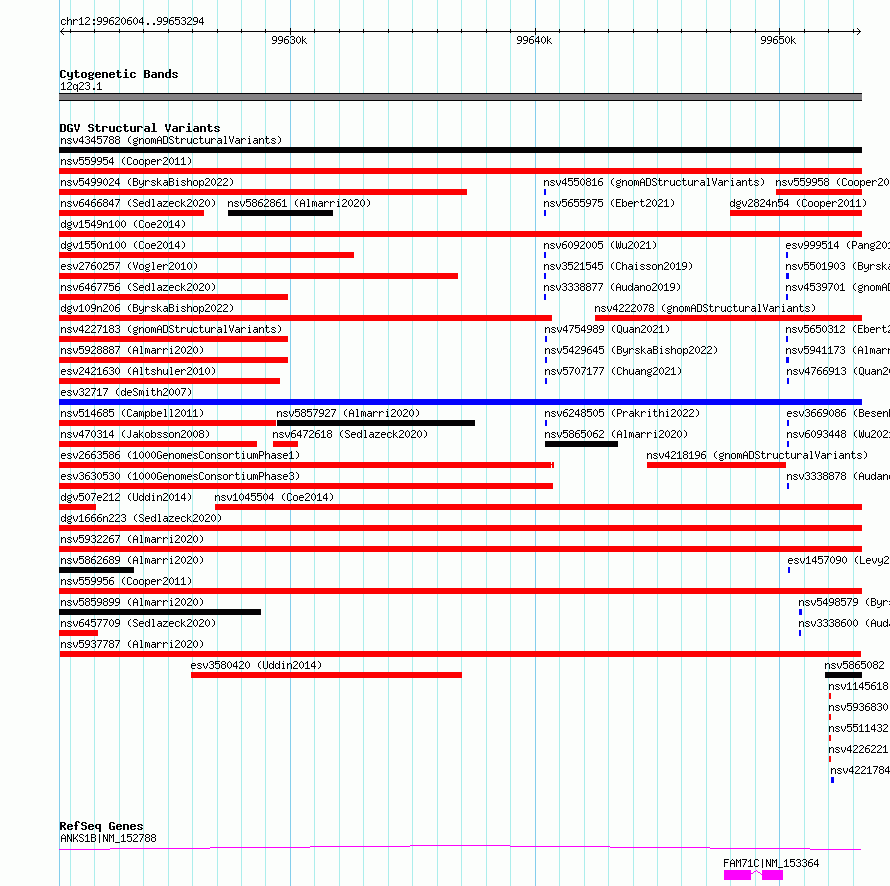Select nsv6467756 (Sedlazeck2020) label
Image resolution: width=890 pixels, height=886 pixels.
tap(138, 287)
